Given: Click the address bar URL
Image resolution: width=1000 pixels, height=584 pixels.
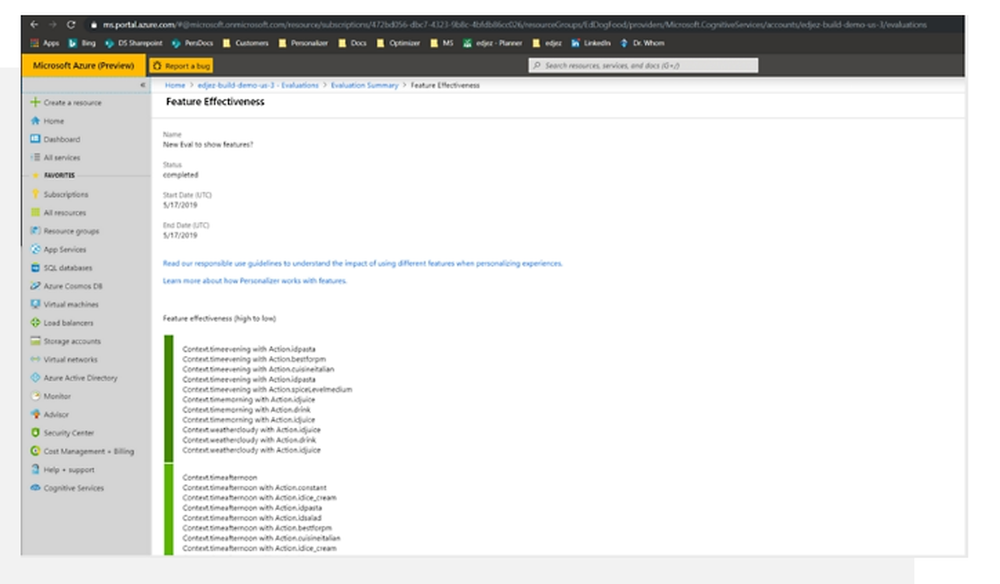Looking at the screenshot, I should coord(514,25).
